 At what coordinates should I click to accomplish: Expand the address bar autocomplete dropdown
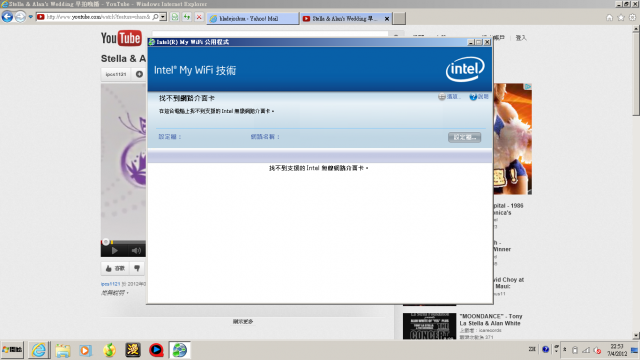point(163,17)
